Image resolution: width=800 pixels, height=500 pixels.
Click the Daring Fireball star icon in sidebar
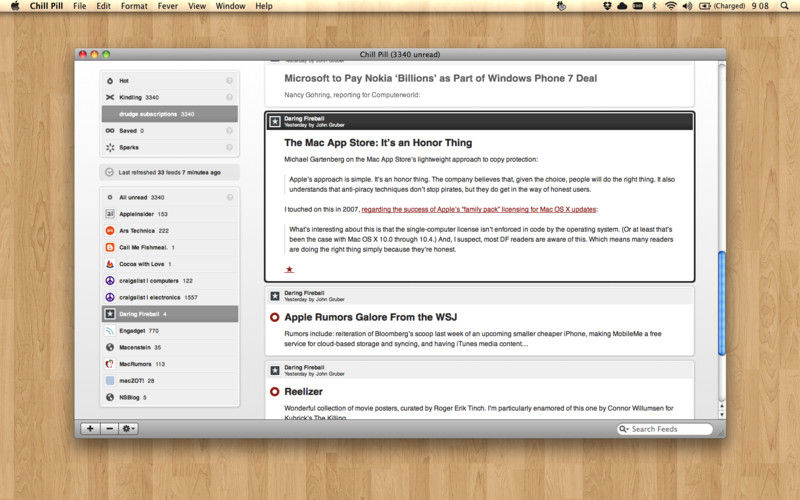110,314
